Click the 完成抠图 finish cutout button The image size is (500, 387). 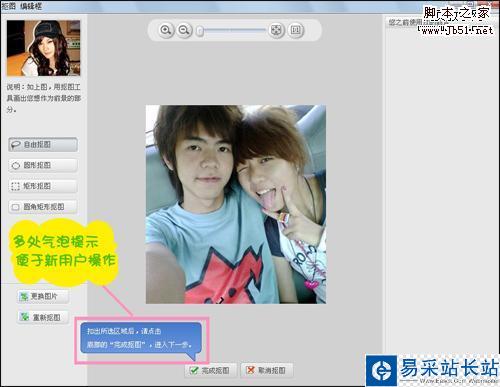click(x=211, y=370)
